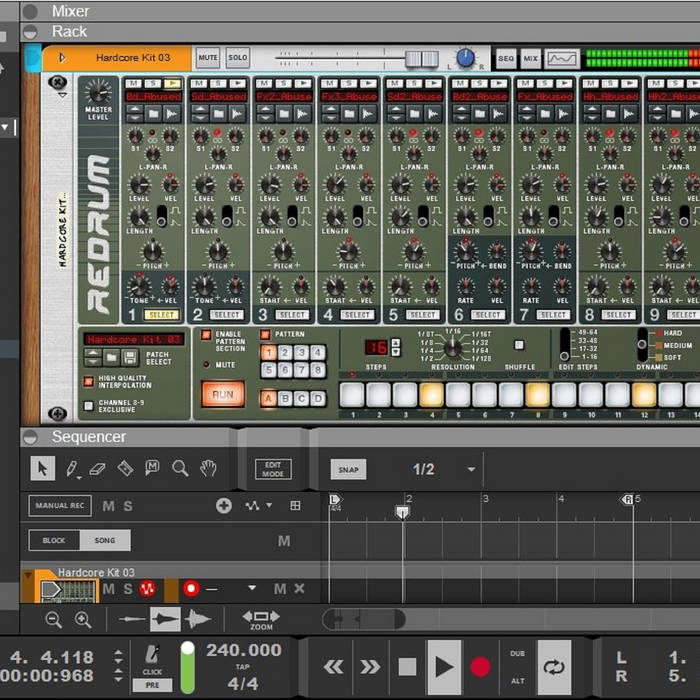Screen dimensions: 700x700
Task: Select the Eraser tool in sequencer
Action: [98, 468]
